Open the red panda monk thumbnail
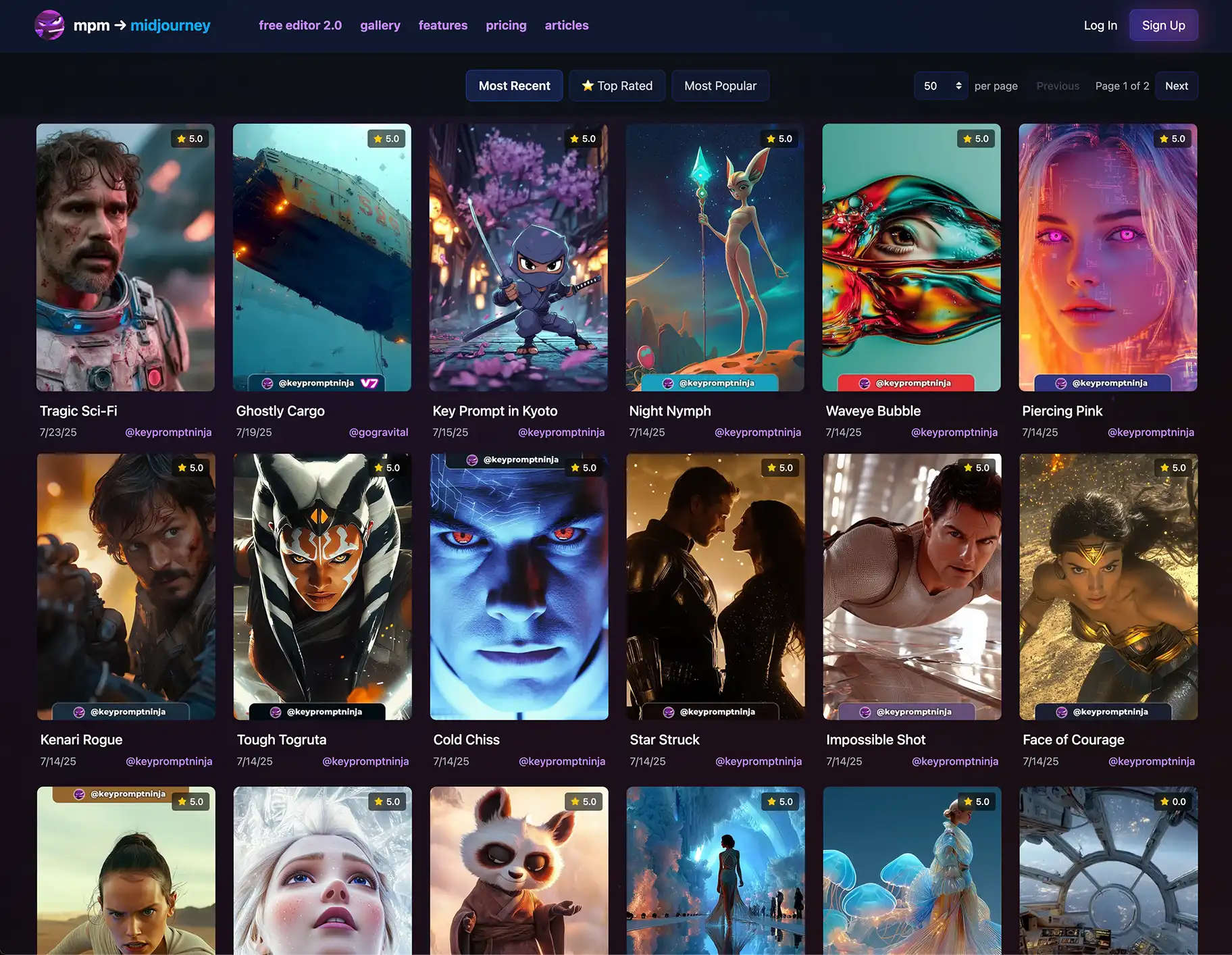The image size is (1232, 955). click(x=519, y=871)
